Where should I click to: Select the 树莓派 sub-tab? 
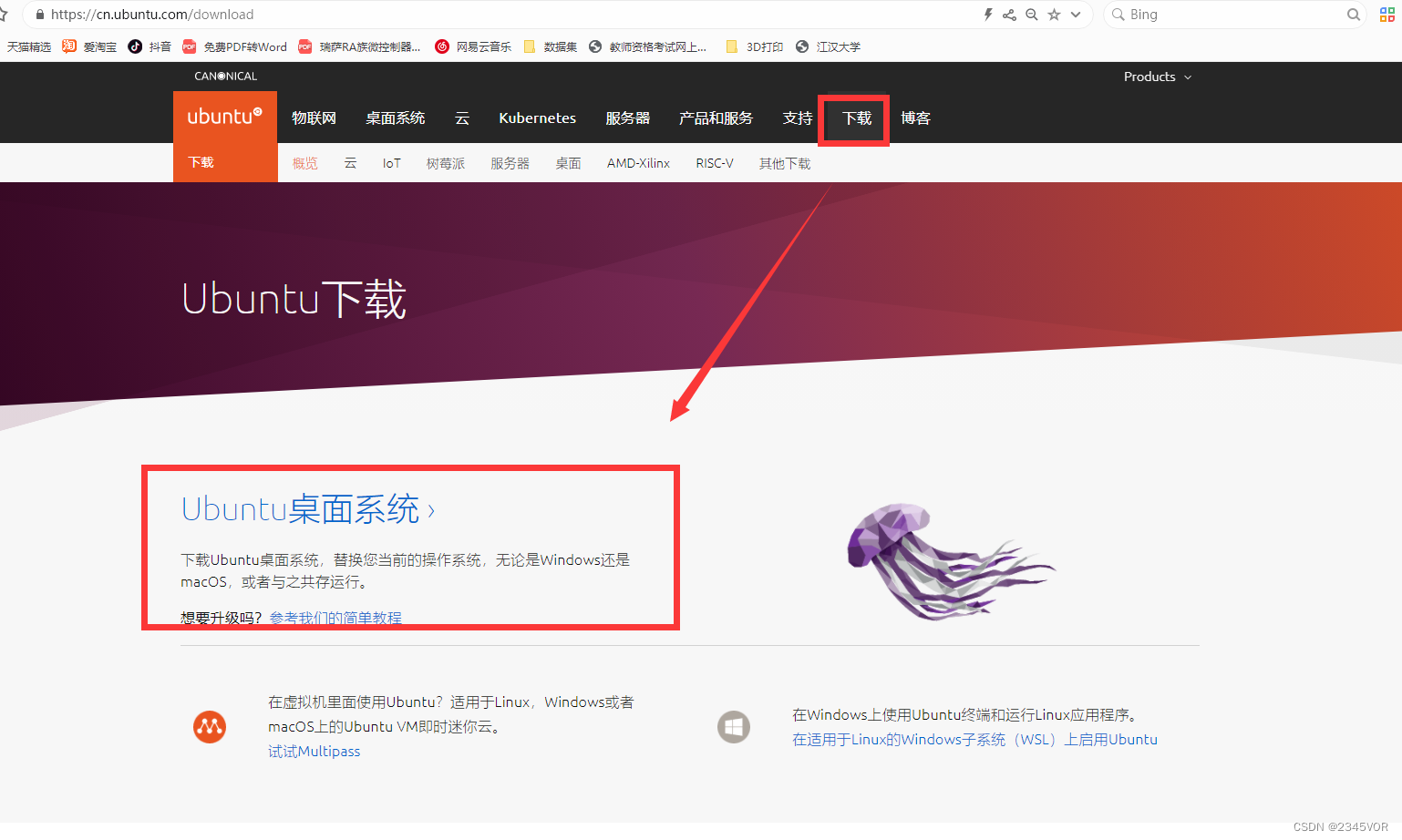[x=446, y=163]
